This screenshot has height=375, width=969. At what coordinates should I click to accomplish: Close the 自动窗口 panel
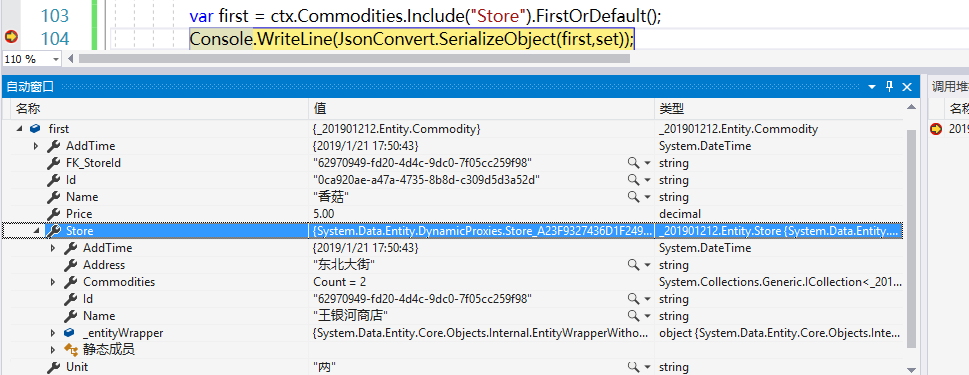pyautogui.click(x=907, y=87)
